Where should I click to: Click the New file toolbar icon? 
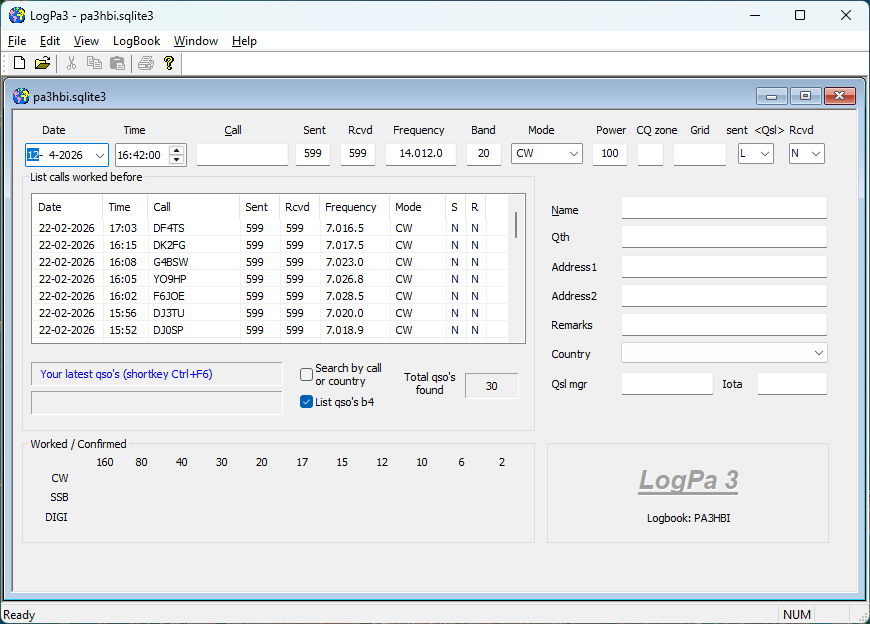(x=19, y=63)
